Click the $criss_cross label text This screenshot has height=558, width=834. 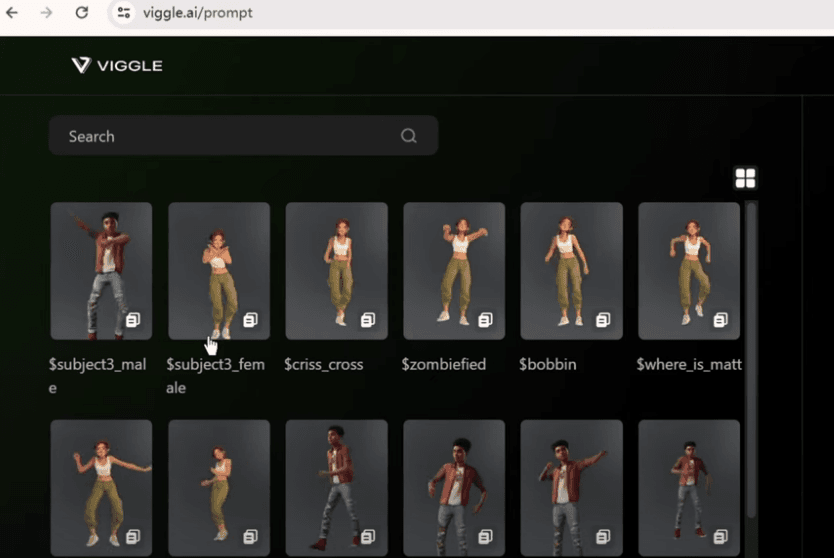[324, 365]
